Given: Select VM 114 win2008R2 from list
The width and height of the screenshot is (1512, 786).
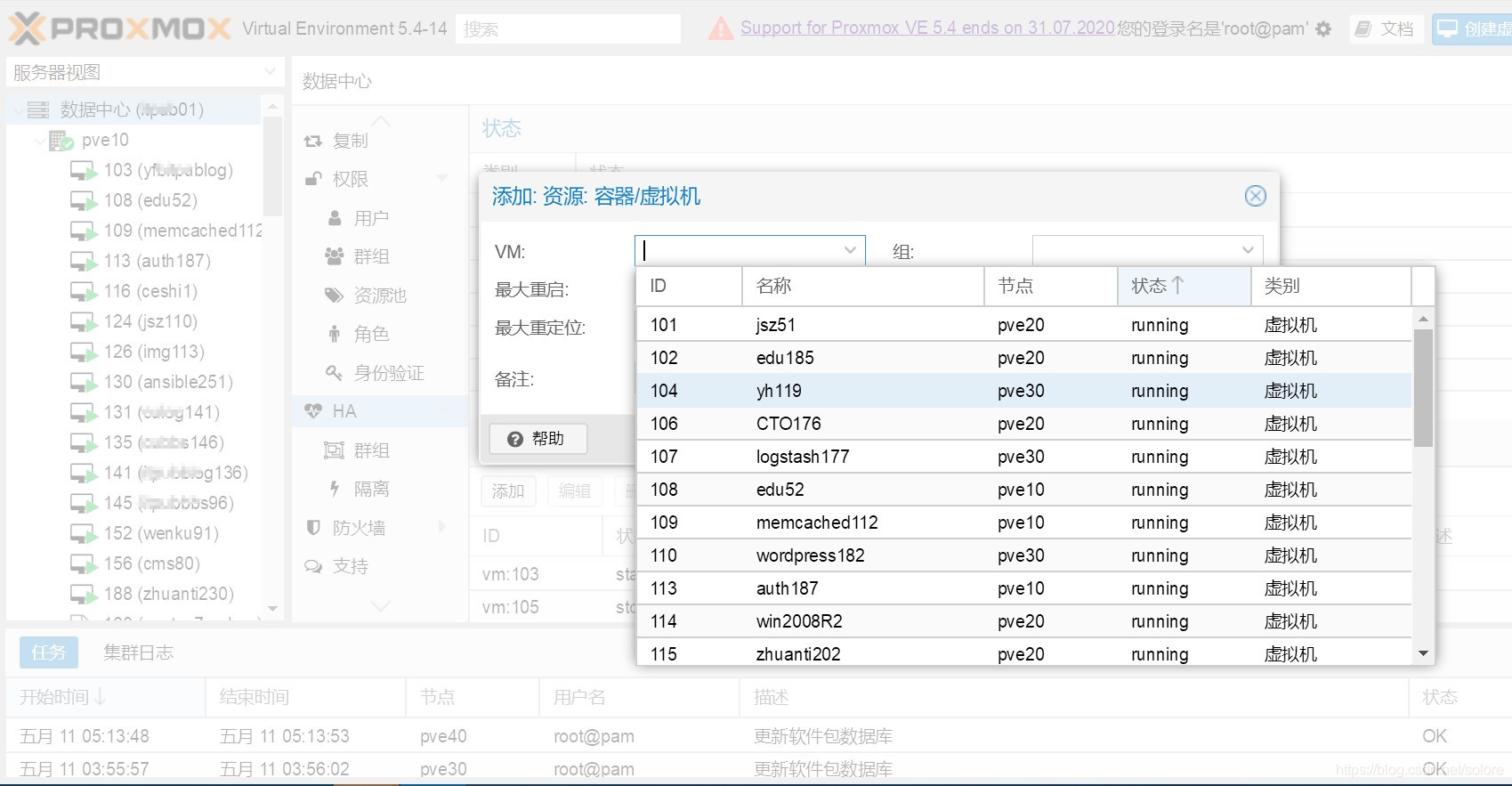Looking at the screenshot, I should pos(1024,621).
